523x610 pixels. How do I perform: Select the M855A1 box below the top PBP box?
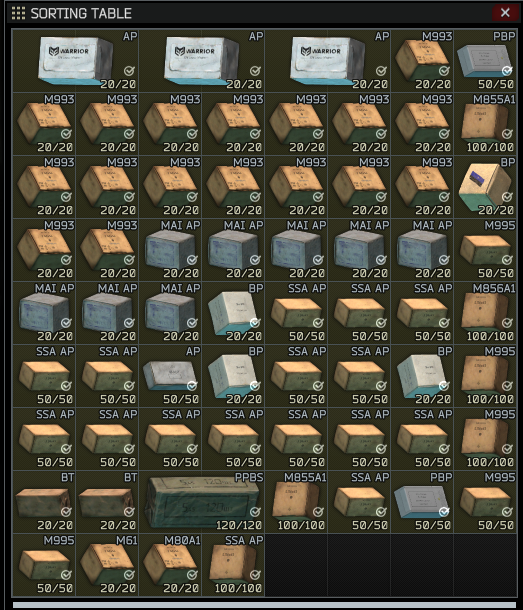pyautogui.click(x=485, y=124)
